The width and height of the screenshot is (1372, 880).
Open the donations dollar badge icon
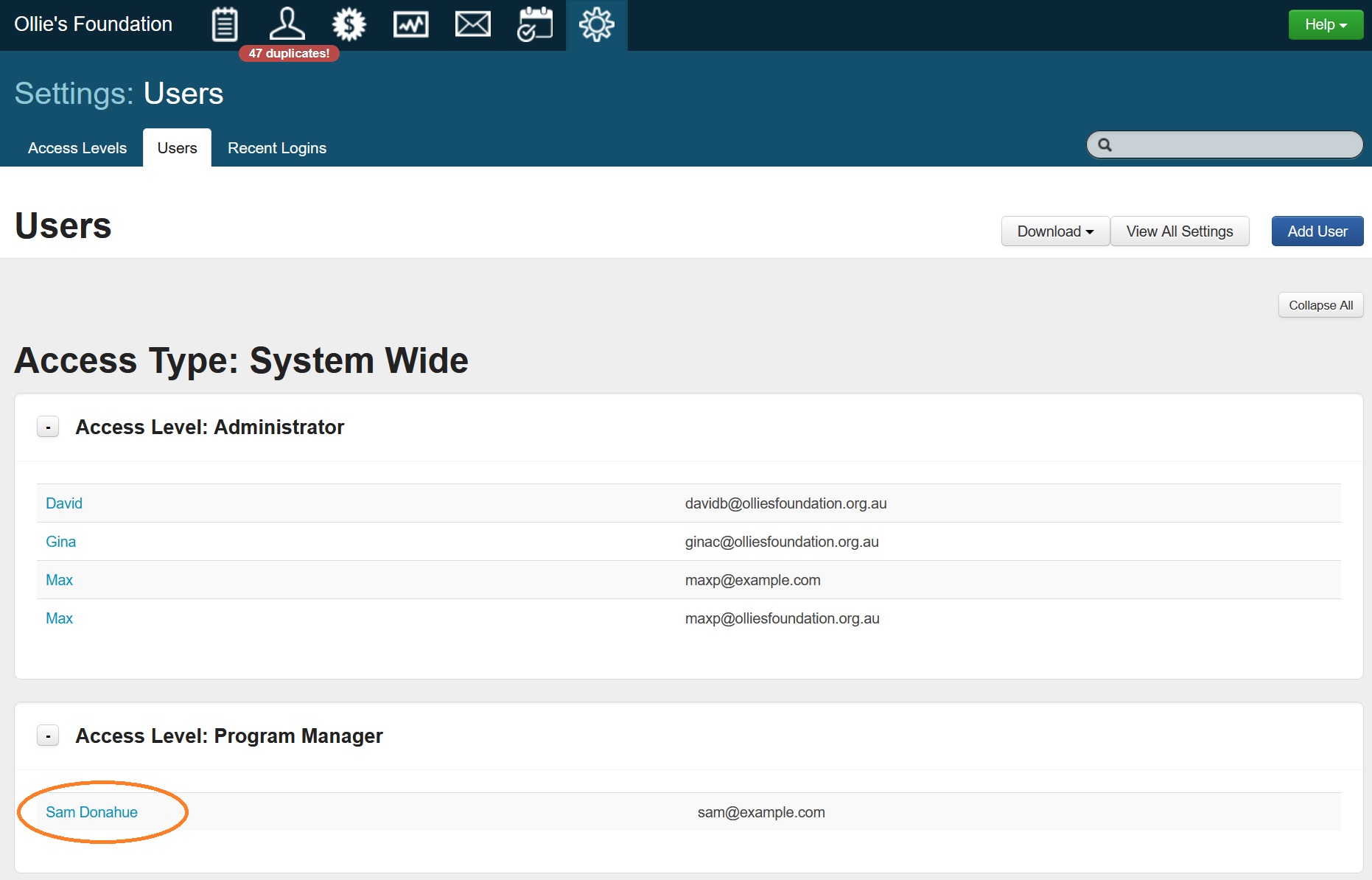click(349, 25)
